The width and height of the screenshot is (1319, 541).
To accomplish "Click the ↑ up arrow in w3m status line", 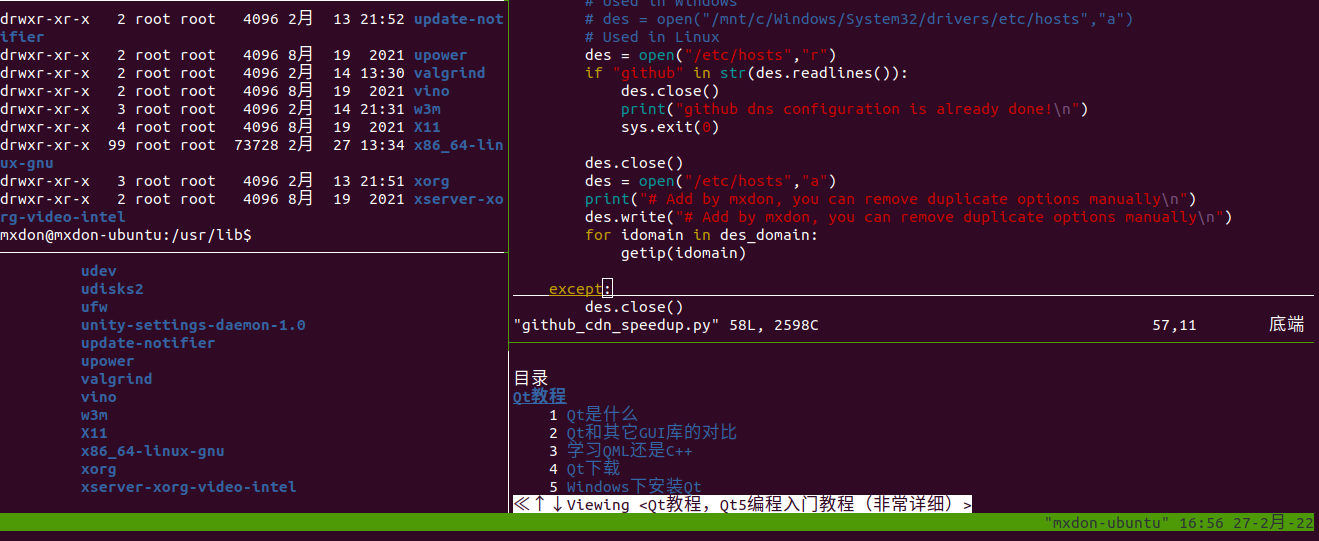I will [x=539, y=505].
